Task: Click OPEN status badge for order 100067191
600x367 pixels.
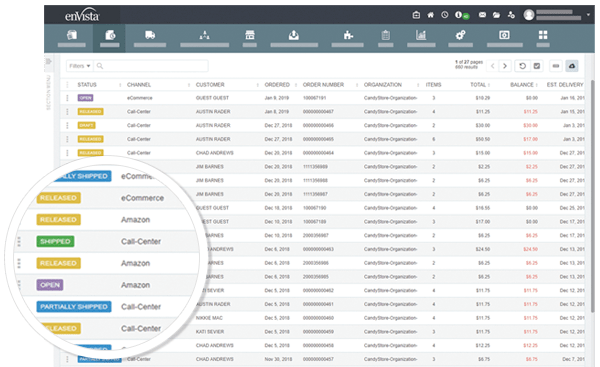Action: (x=85, y=98)
